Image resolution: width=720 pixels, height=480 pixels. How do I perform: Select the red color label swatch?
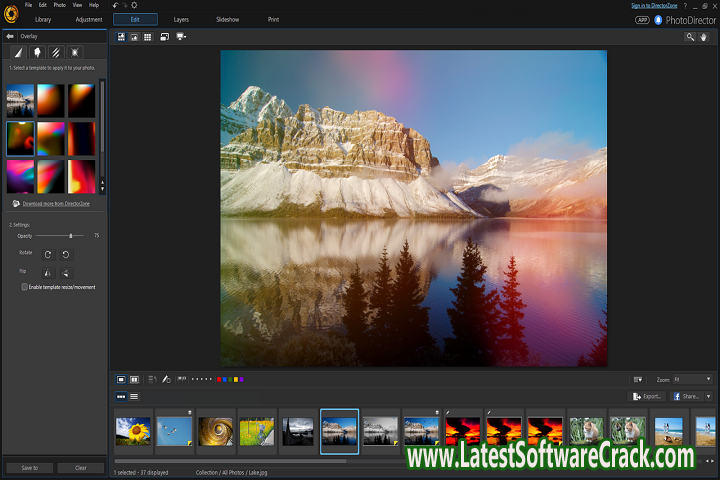(x=219, y=379)
